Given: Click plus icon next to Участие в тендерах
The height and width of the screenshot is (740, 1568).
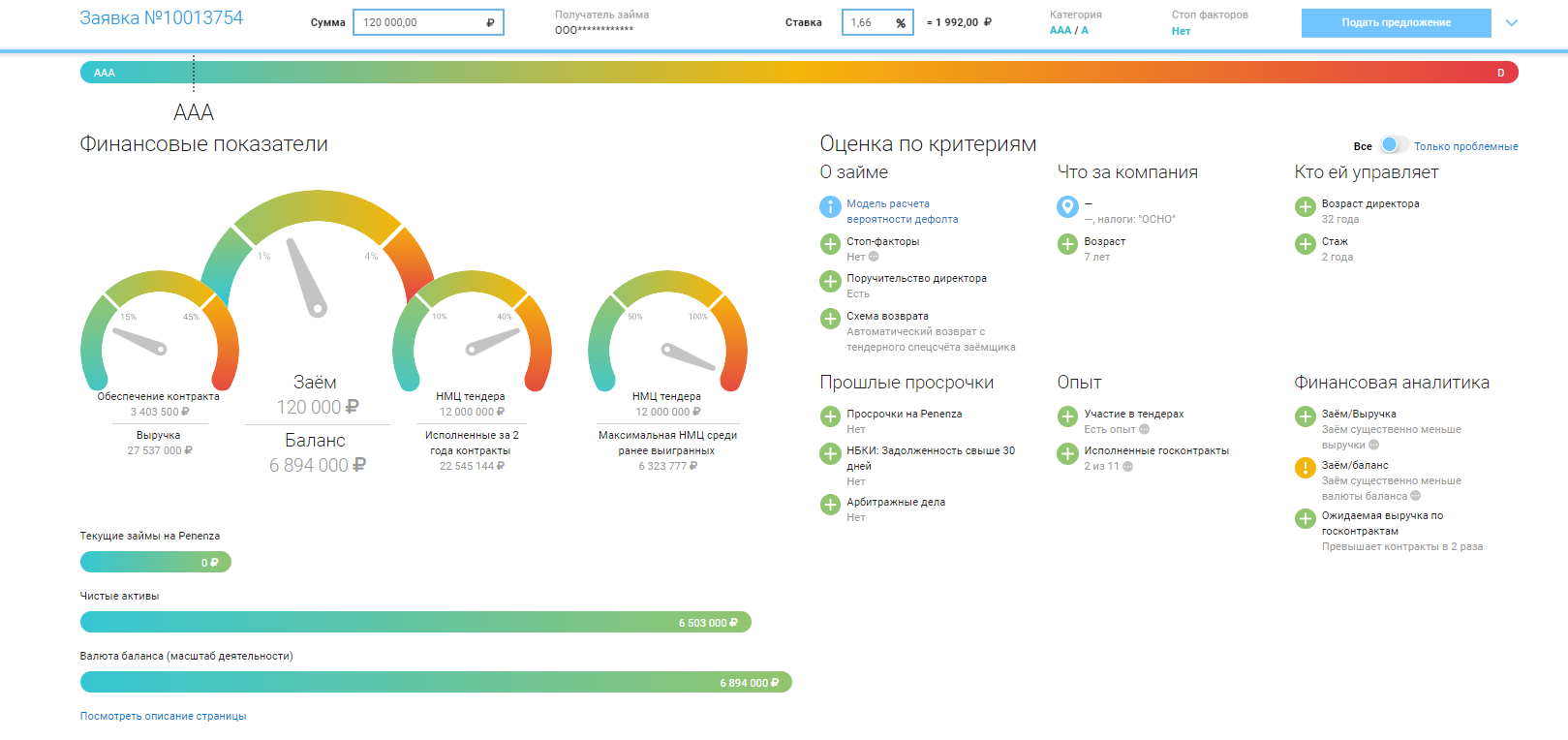Looking at the screenshot, I should 1067,416.
